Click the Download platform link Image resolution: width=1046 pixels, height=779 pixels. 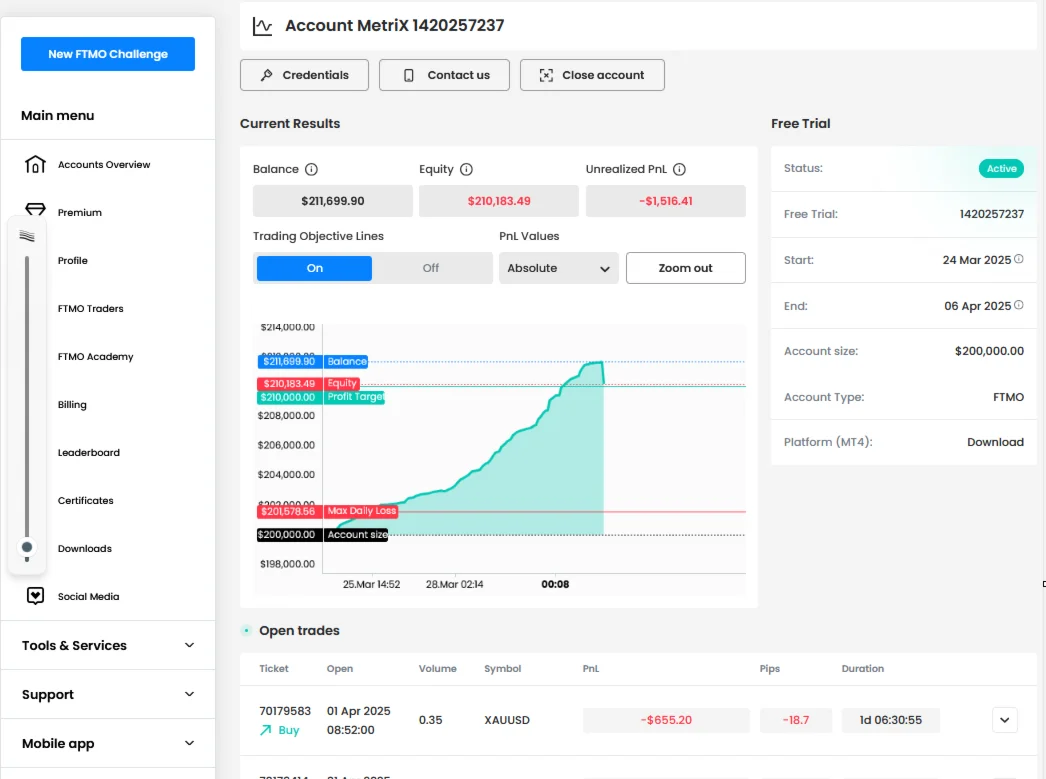tap(995, 442)
